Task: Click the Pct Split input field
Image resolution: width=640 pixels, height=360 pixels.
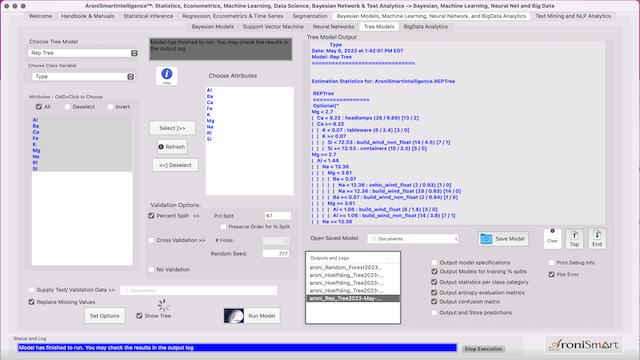Action: coord(278,216)
